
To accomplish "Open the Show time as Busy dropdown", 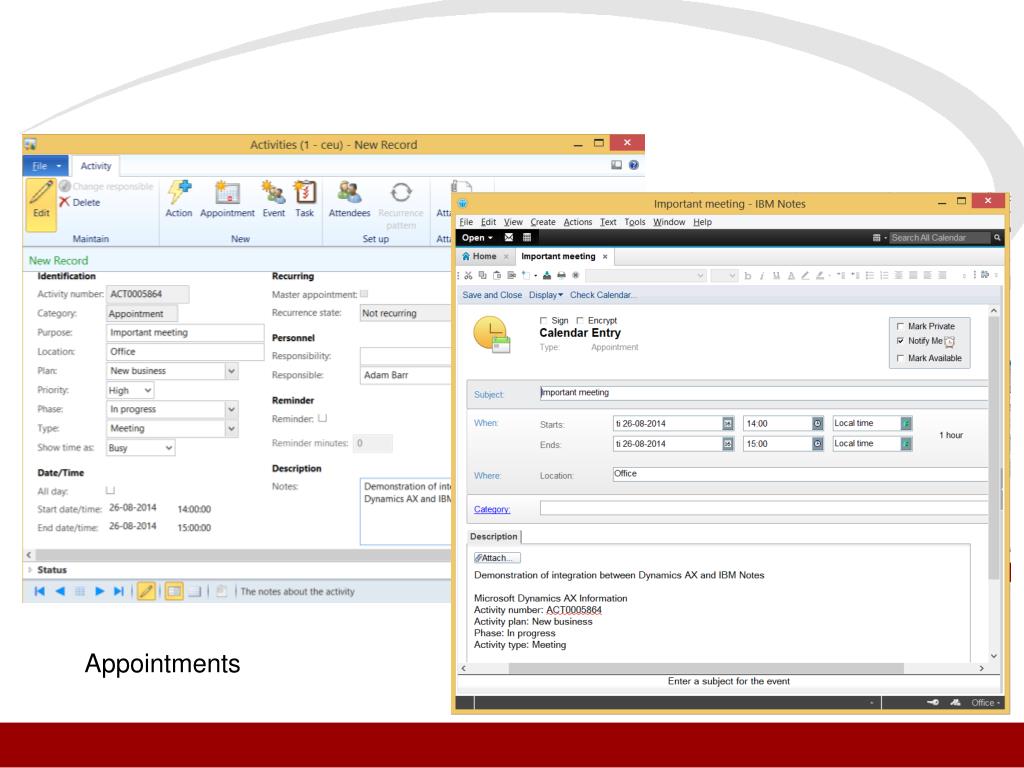I will 168,448.
